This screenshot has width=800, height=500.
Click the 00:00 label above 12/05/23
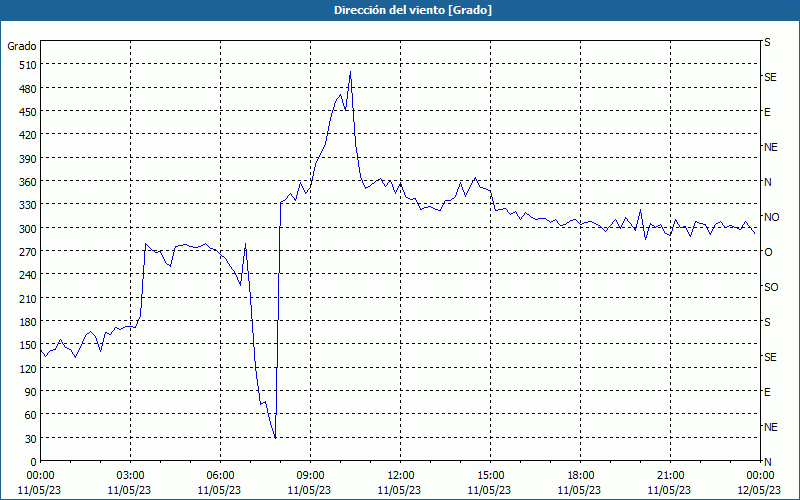tap(760, 476)
